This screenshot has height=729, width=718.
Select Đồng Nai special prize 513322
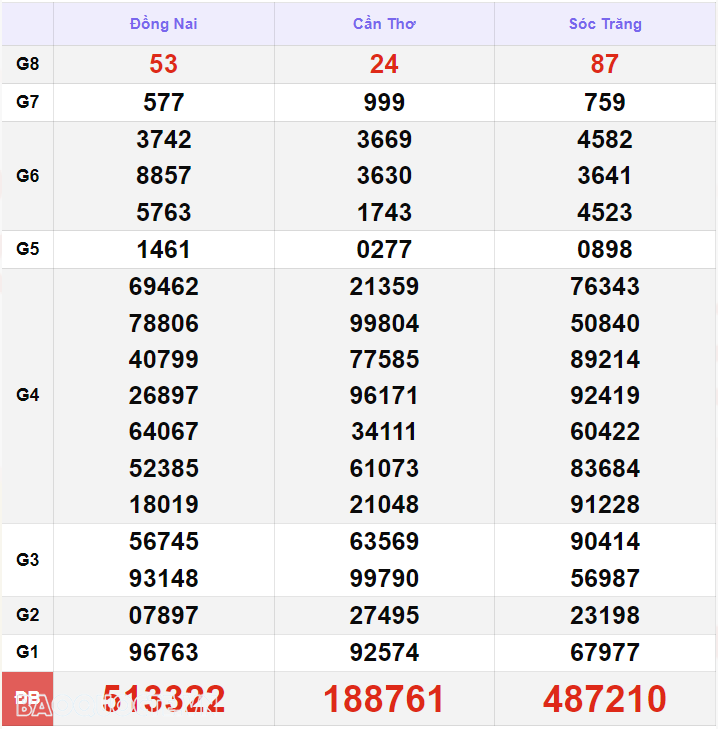(x=163, y=699)
